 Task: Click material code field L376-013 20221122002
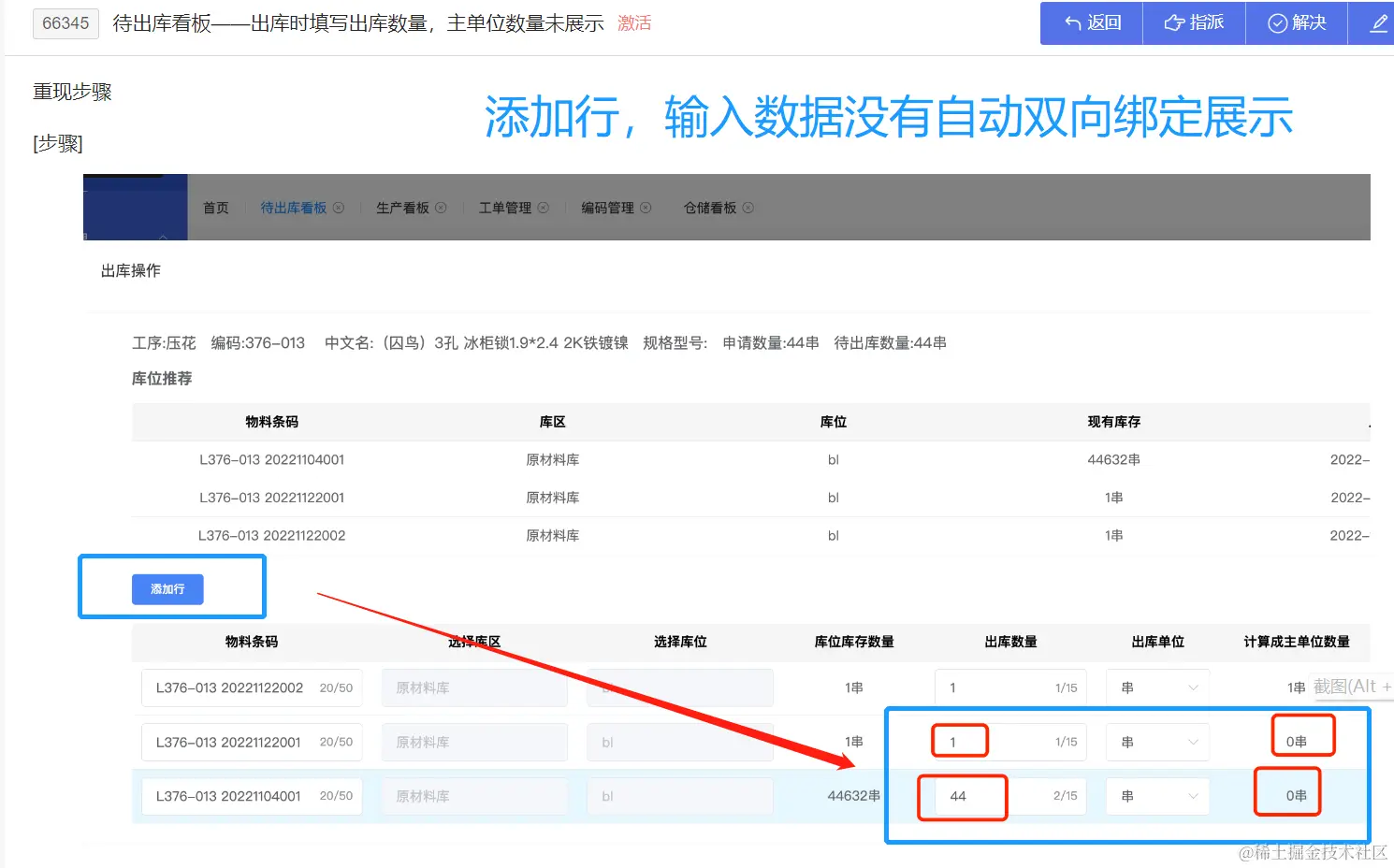point(252,687)
